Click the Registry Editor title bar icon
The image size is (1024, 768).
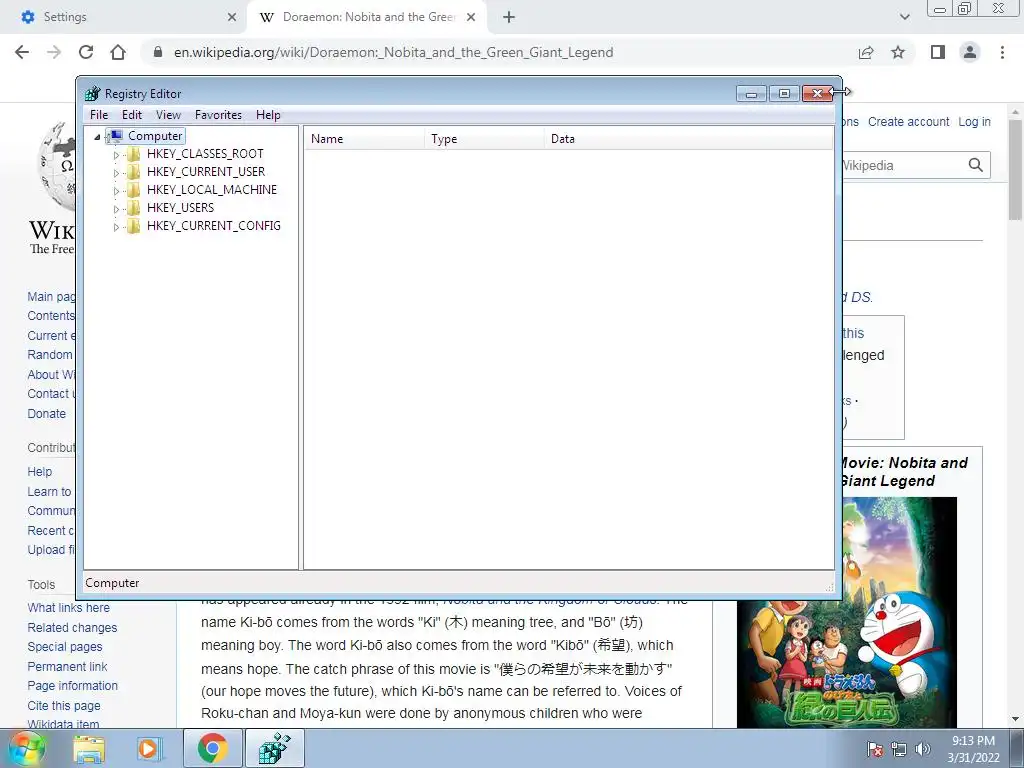point(93,94)
